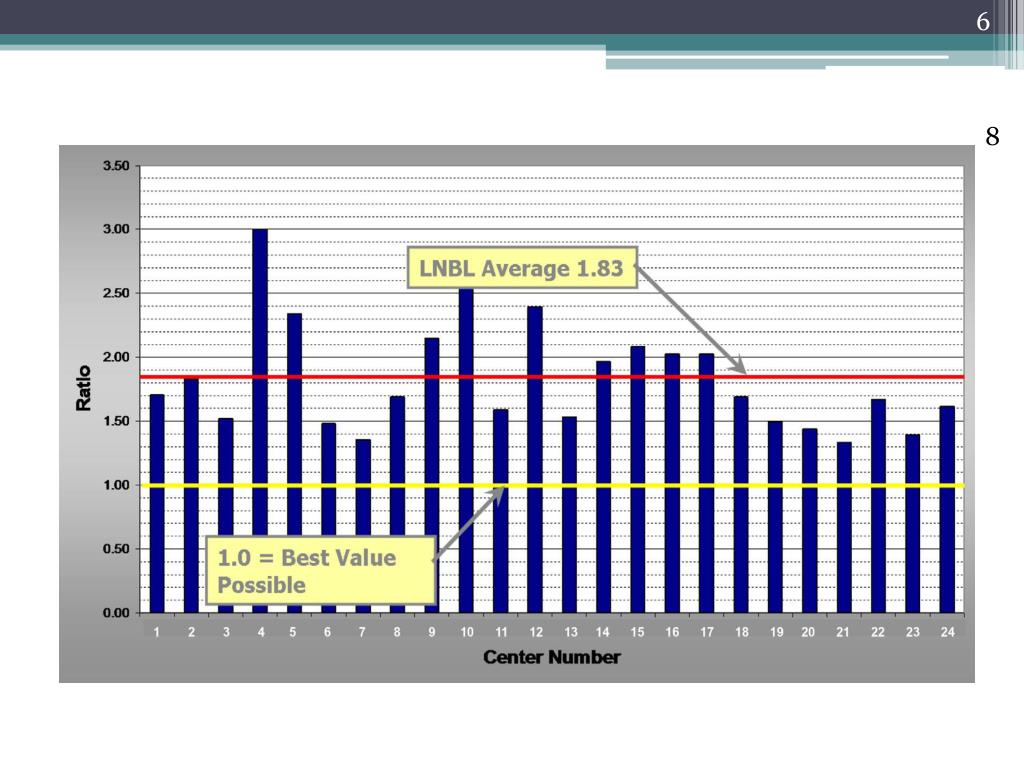Screen dimensions: 1024x768
Task: Click the number 8 beside the chart
Action: pos(992,136)
